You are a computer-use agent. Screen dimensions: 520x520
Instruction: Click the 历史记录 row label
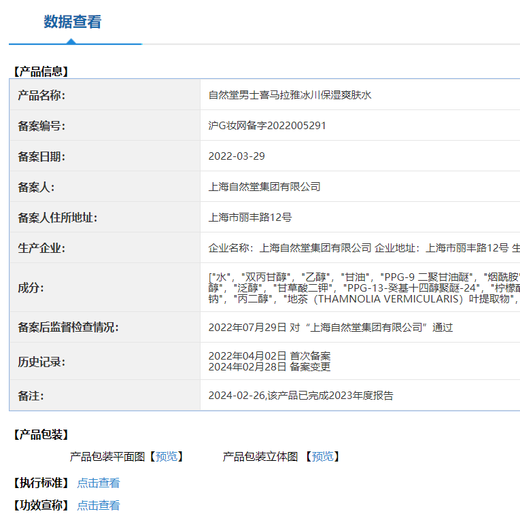(x=42, y=362)
